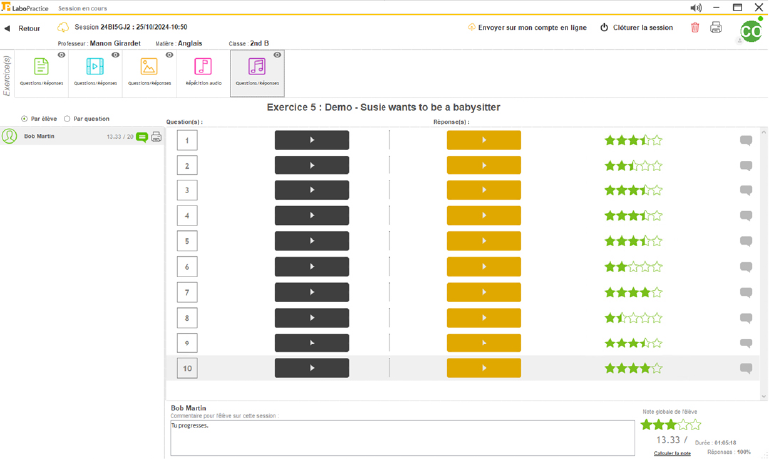Select the Par élève radio button
The image size is (769, 459).
click(x=24, y=119)
